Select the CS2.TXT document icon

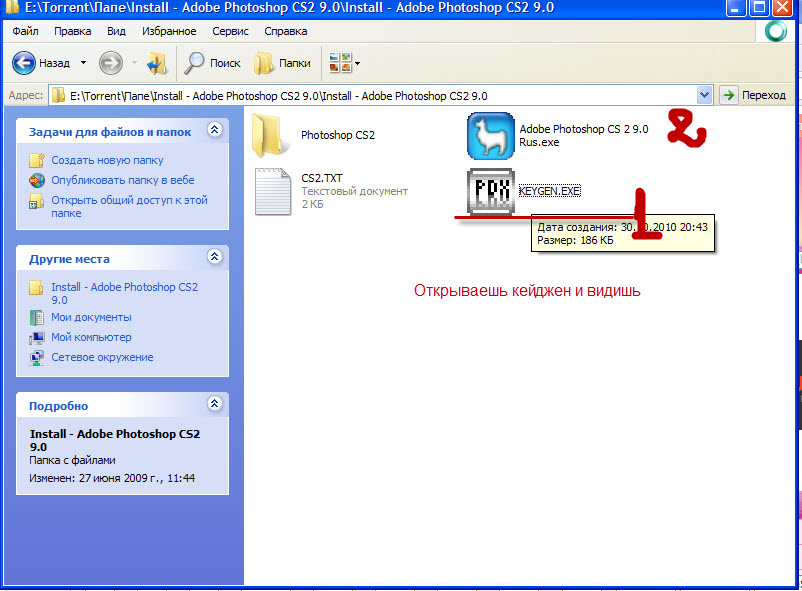click(273, 191)
